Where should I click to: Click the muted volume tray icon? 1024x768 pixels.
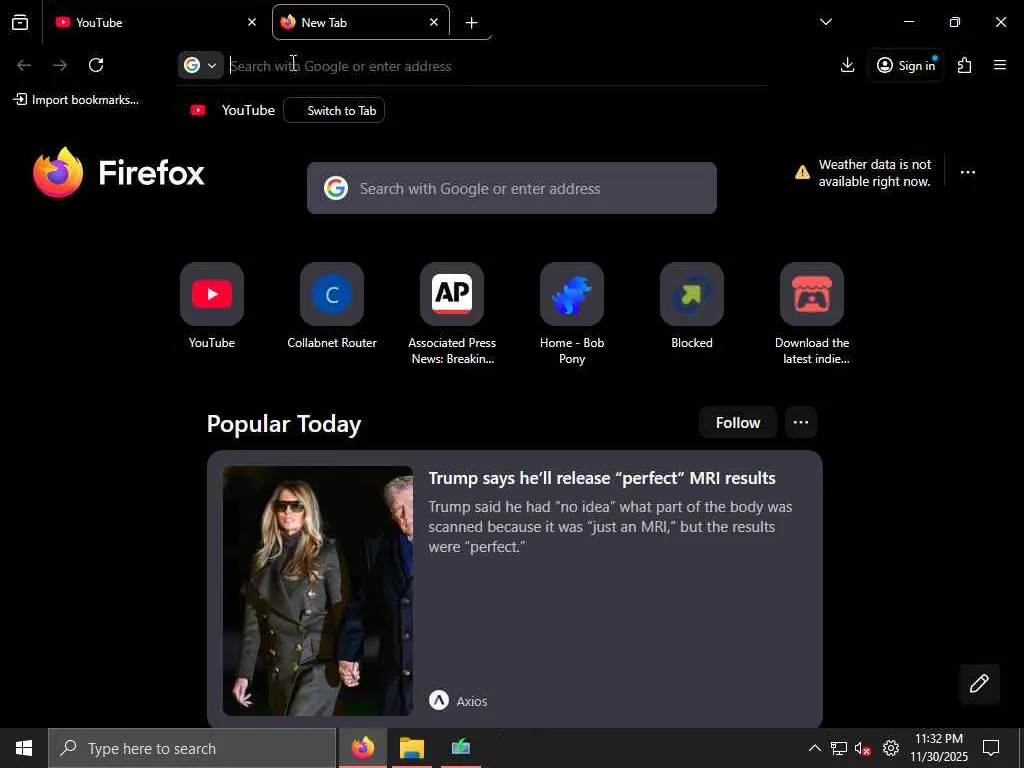[863, 748]
